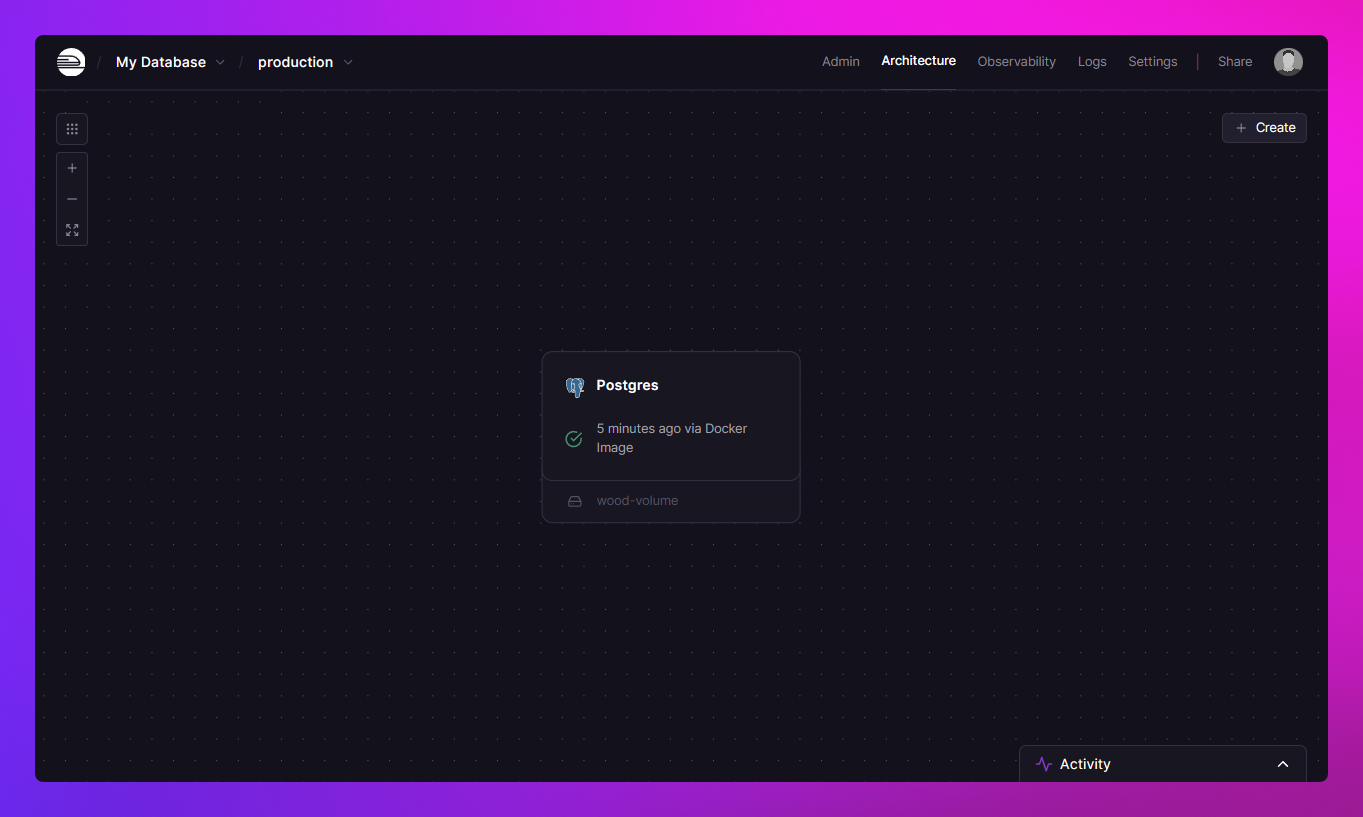Click the plus icon in Create button

pos(1241,128)
